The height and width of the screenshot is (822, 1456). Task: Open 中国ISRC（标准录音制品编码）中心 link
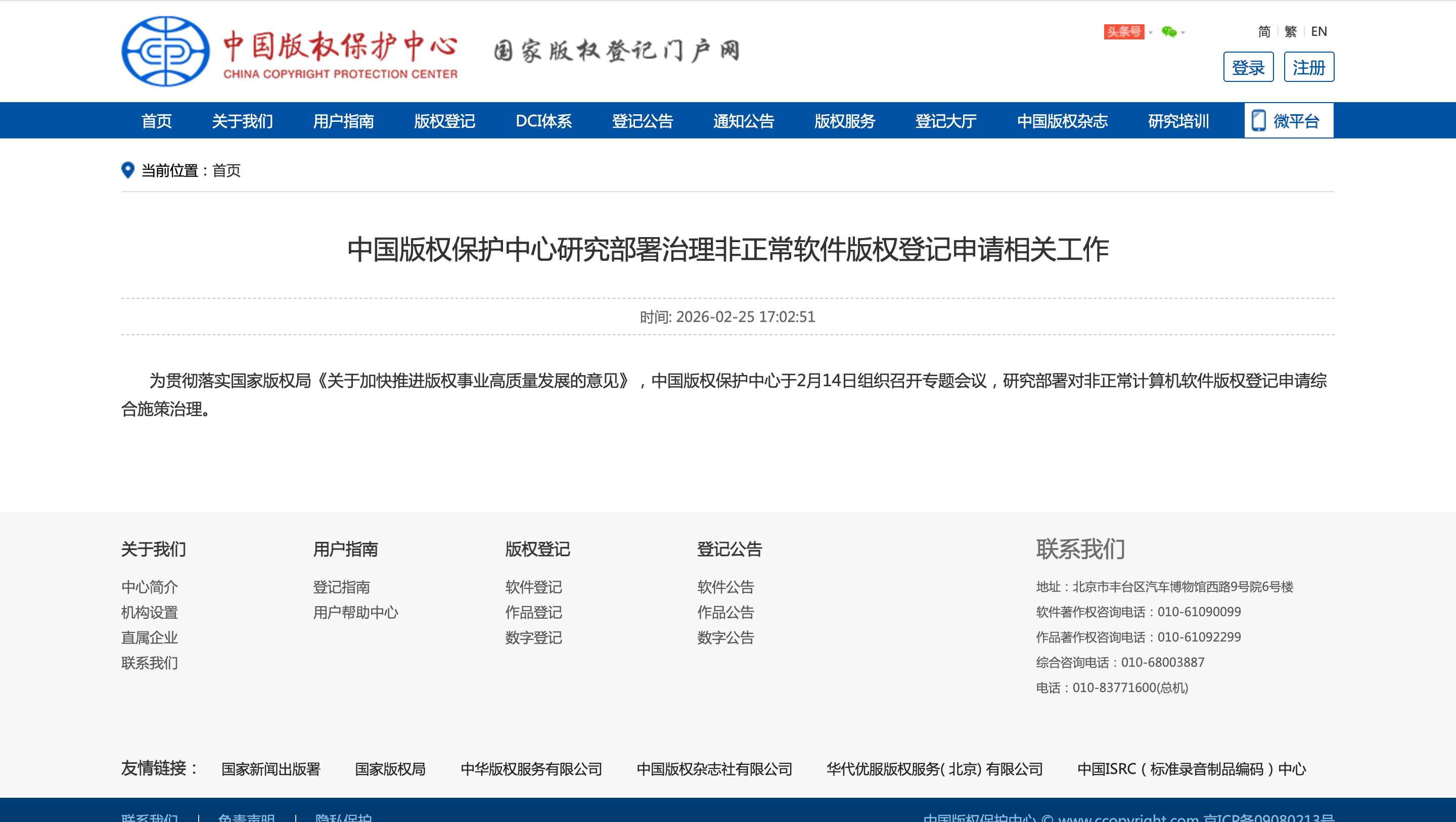click(x=1191, y=769)
